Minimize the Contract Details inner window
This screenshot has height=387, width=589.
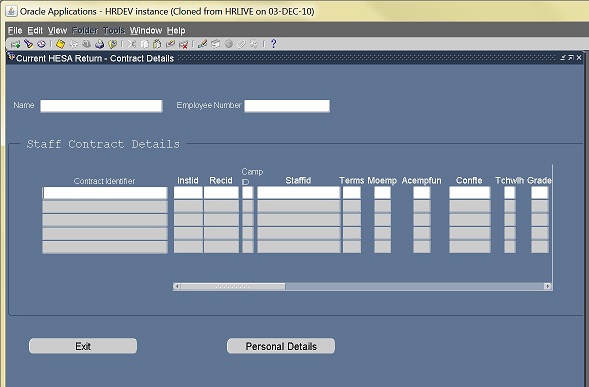point(563,58)
